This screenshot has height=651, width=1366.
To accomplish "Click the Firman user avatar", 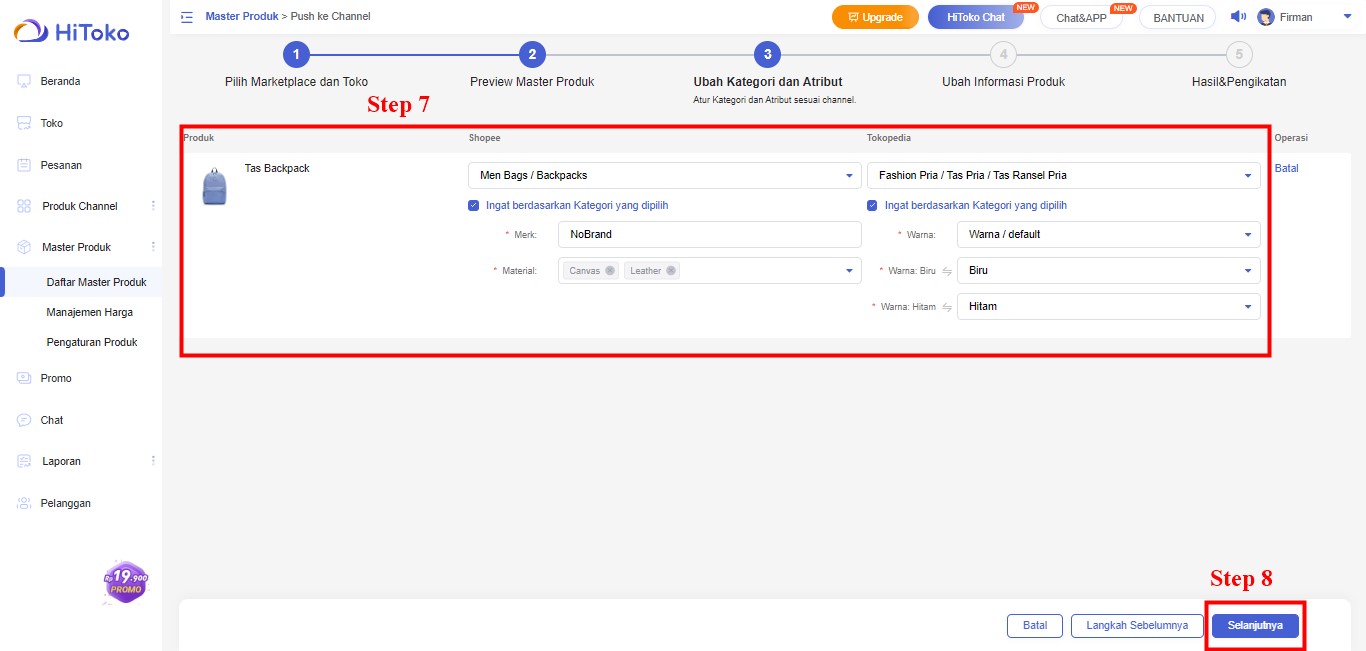I will tap(1266, 17).
